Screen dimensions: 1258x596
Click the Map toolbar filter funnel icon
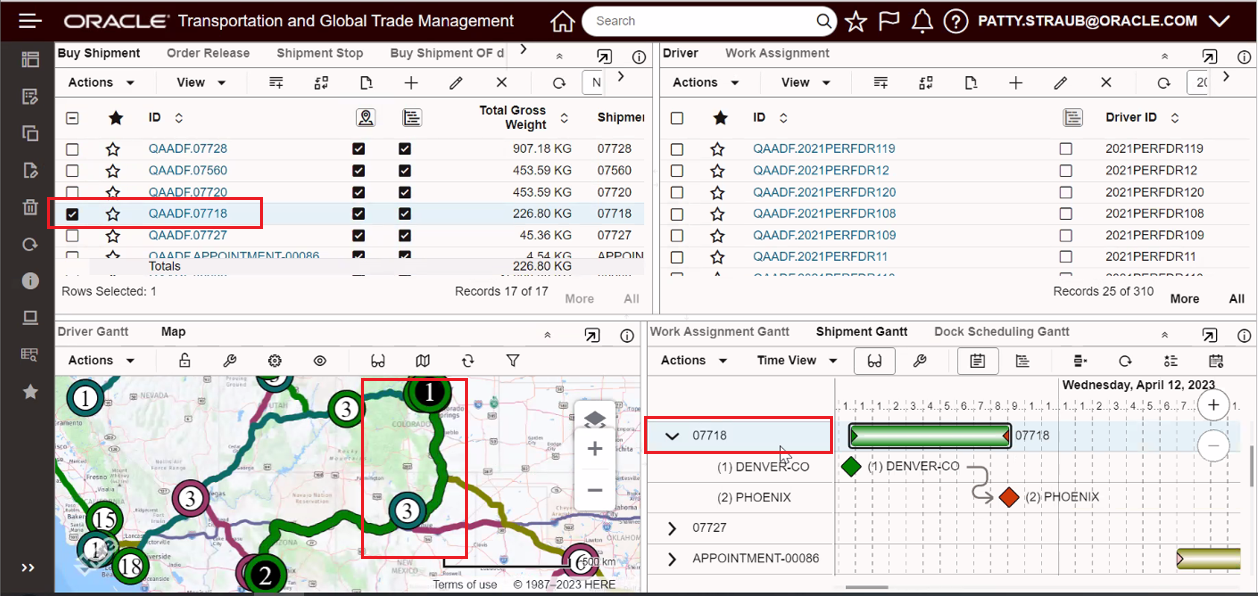pyautogui.click(x=513, y=360)
